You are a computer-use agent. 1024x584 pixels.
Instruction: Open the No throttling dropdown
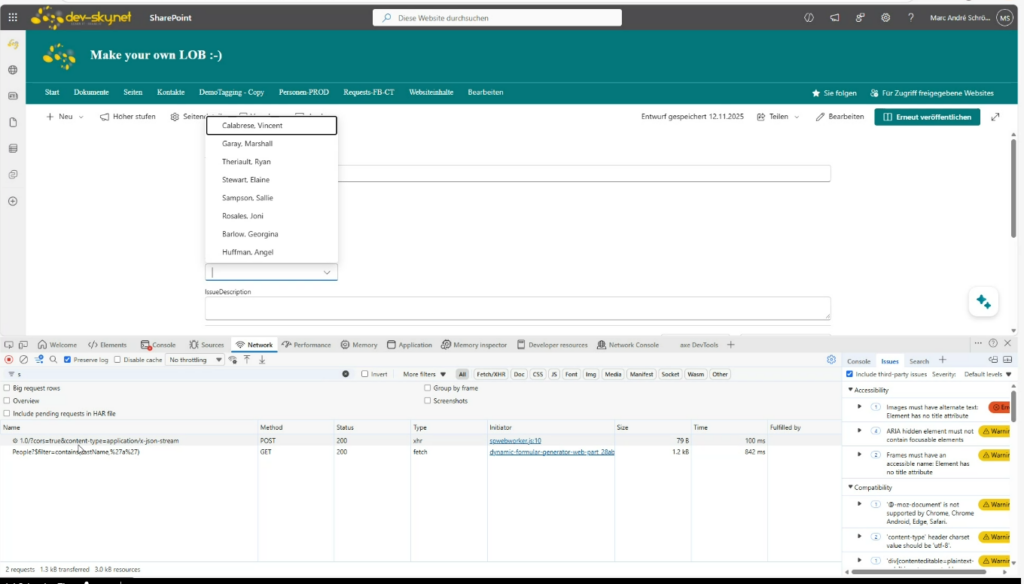point(193,360)
